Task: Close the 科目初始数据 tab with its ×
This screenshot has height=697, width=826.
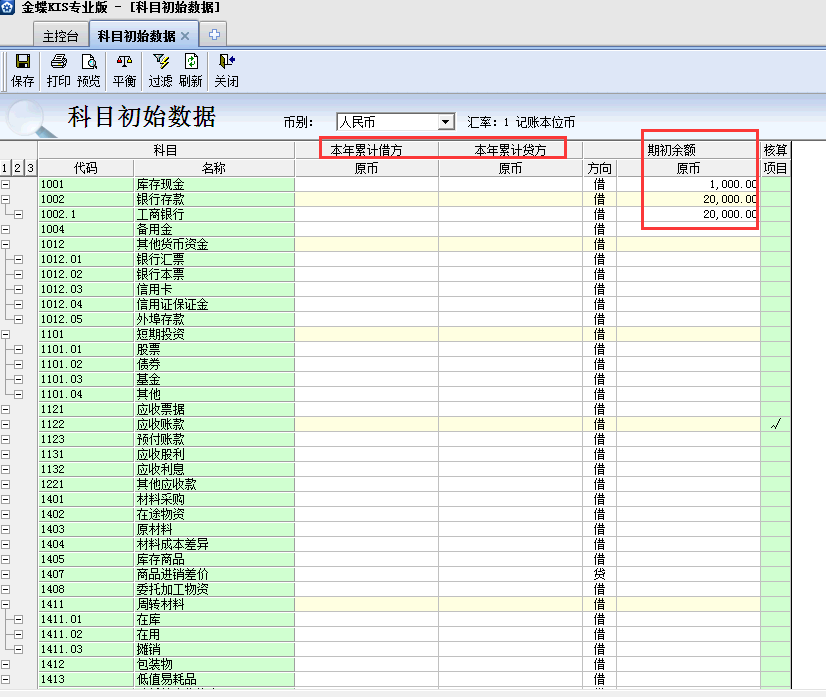Action: coord(185,33)
